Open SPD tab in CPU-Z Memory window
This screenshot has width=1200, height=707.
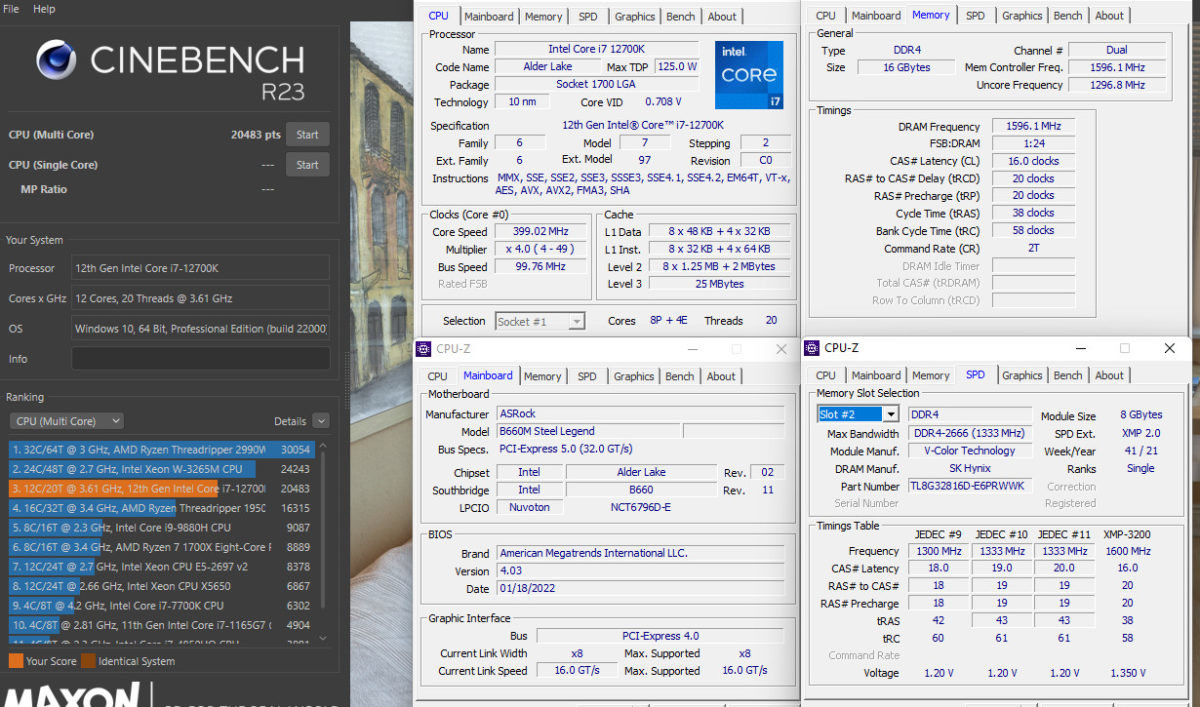(x=975, y=15)
